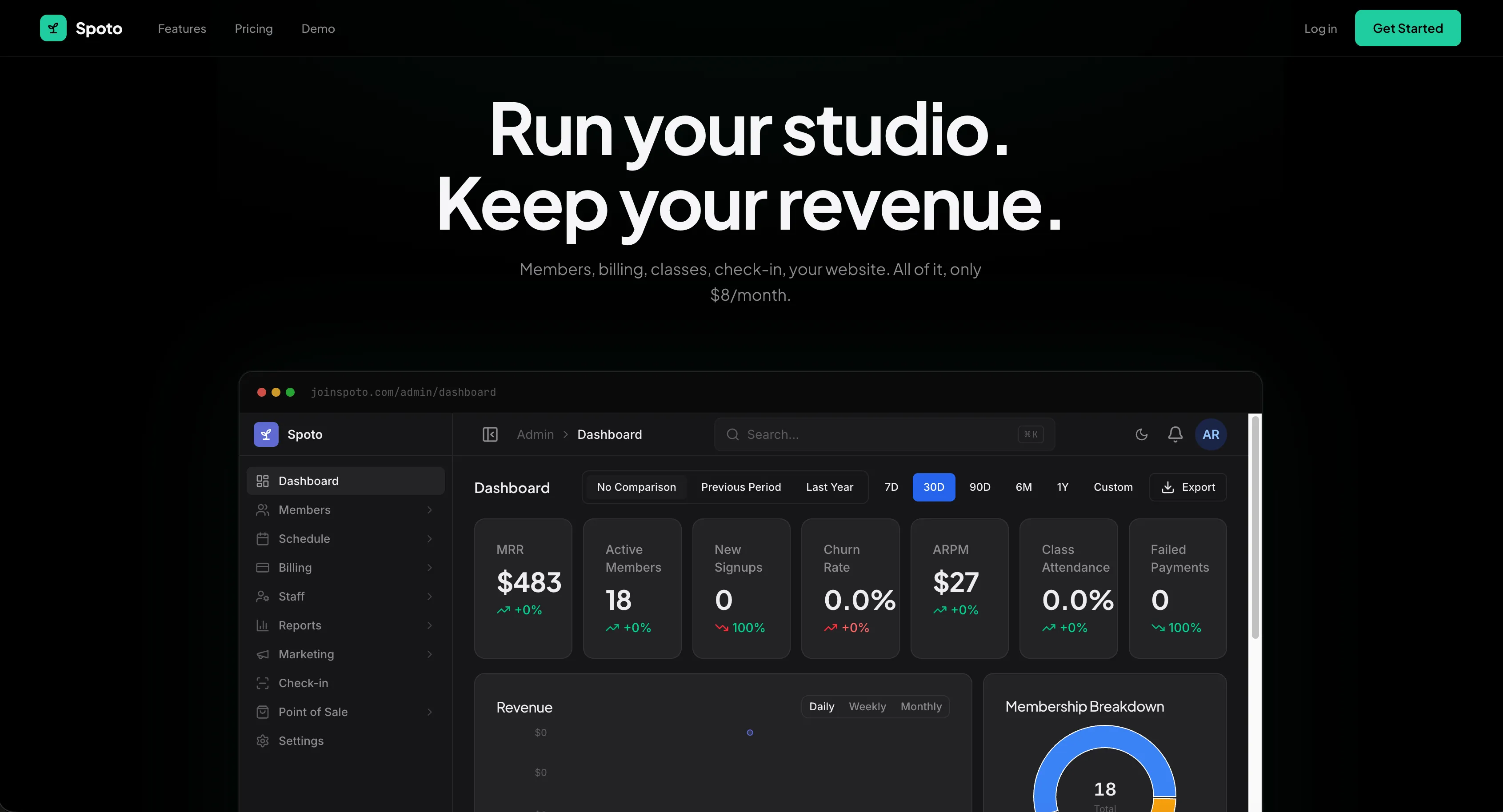Set the date range to 7D
This screenshot has height=812, width=1503.
tap(891, 487)
